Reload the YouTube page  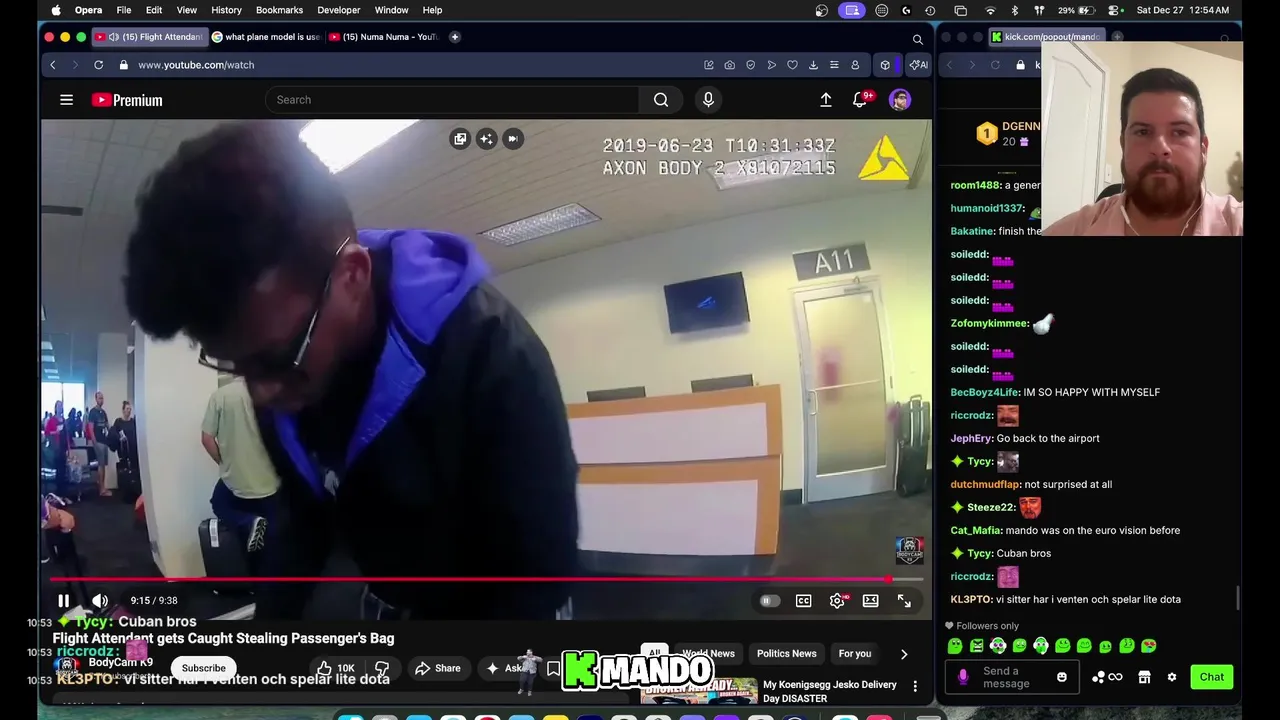(x=98, y=65)
